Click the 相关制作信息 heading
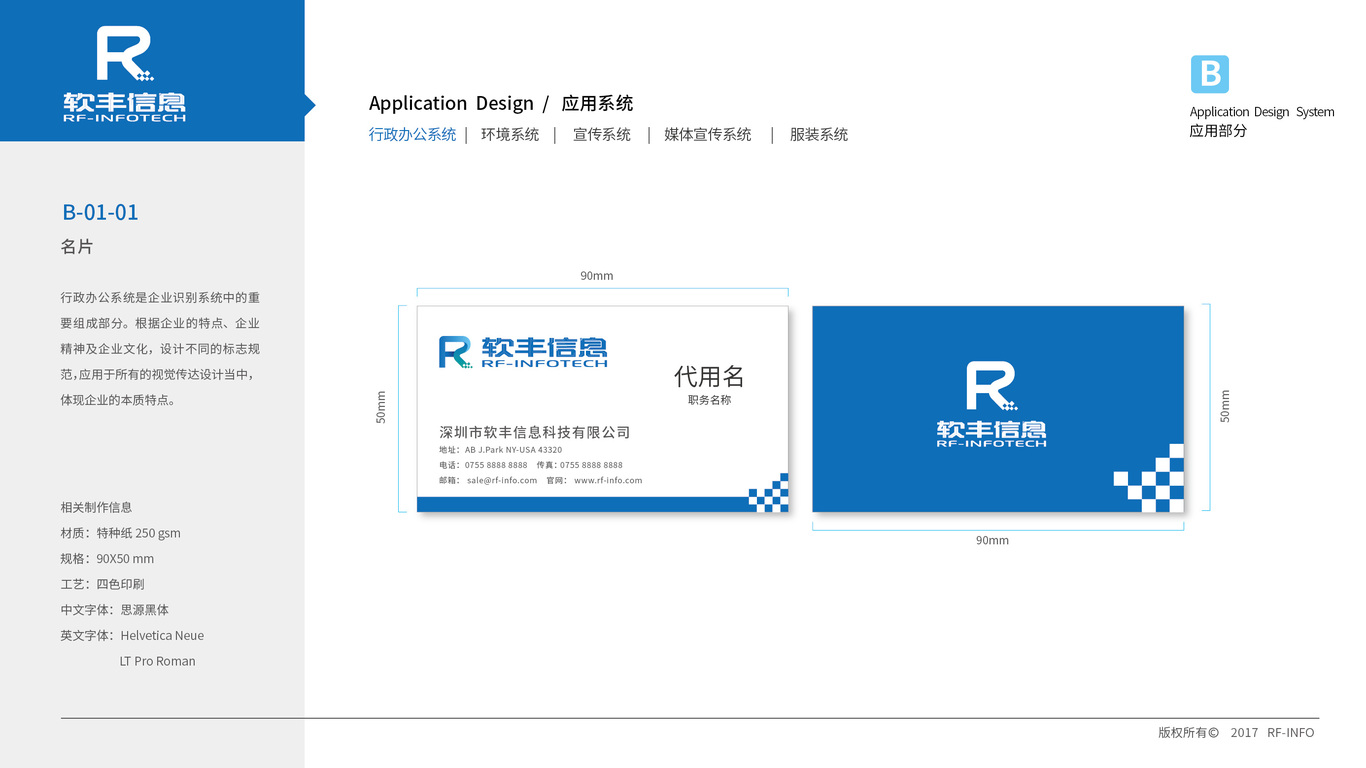Screen dimensions: 1366x768 [96, 507]
